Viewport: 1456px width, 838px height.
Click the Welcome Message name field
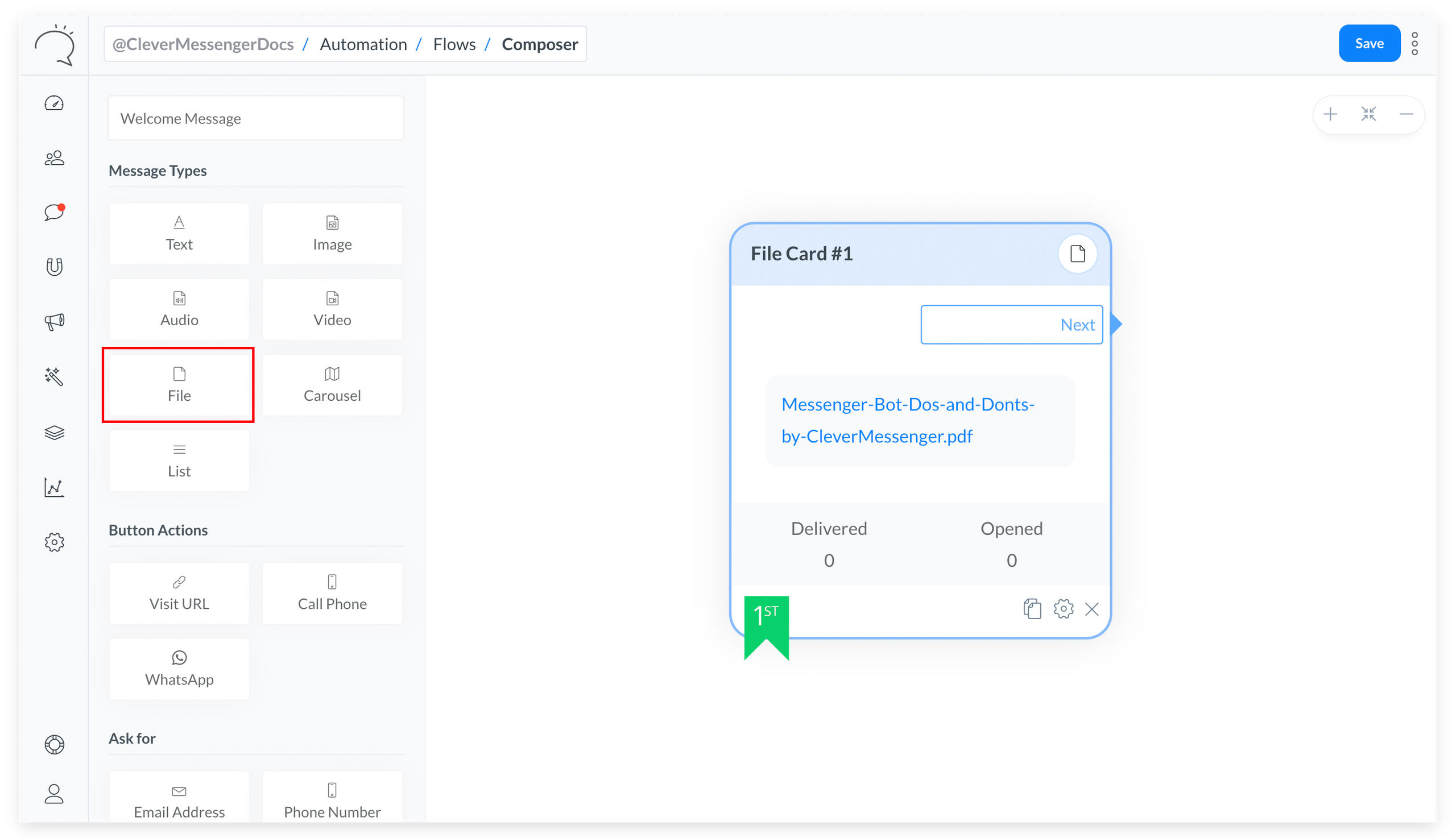(255, 119)
